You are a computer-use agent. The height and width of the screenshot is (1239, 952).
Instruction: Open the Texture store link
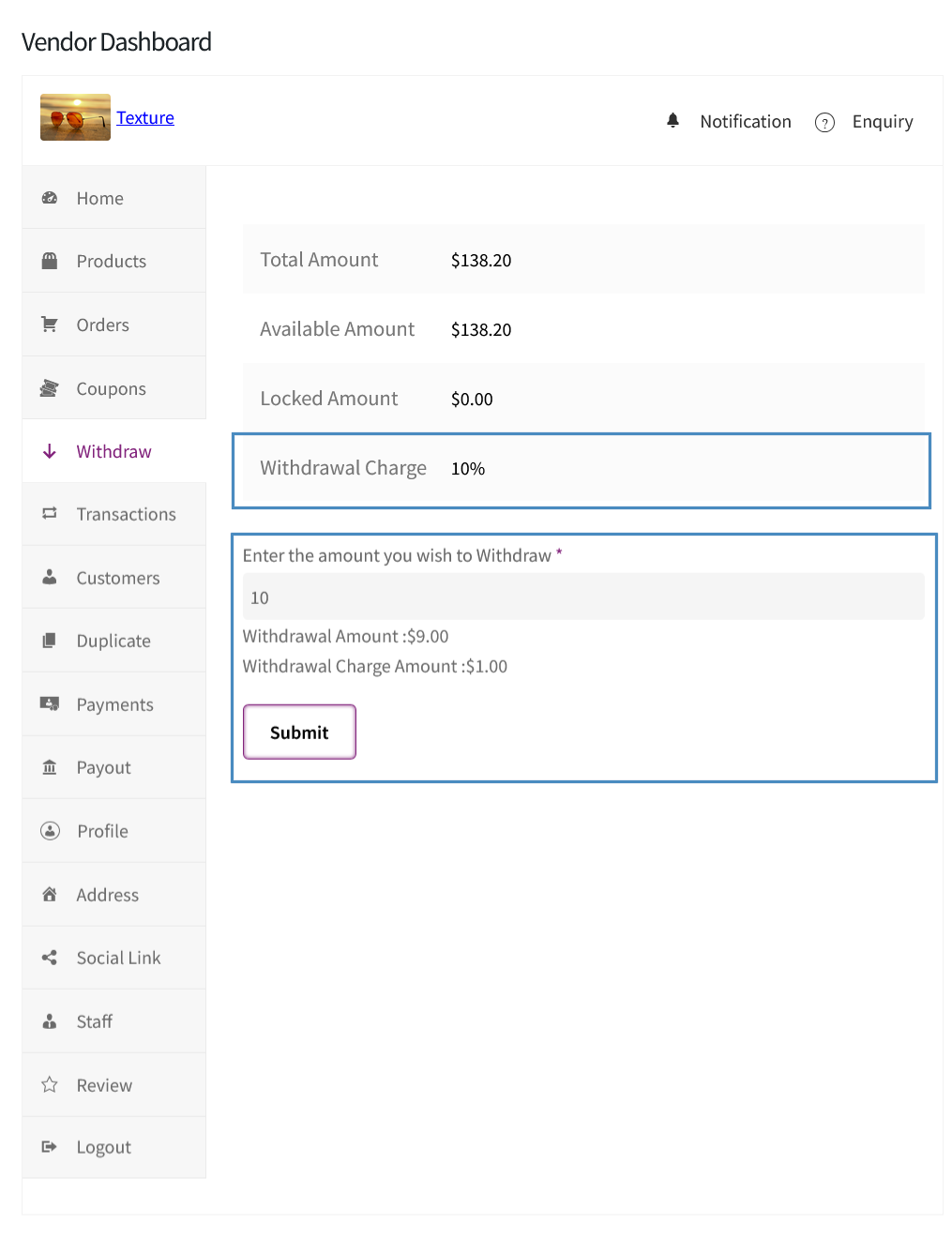(145, 117)
